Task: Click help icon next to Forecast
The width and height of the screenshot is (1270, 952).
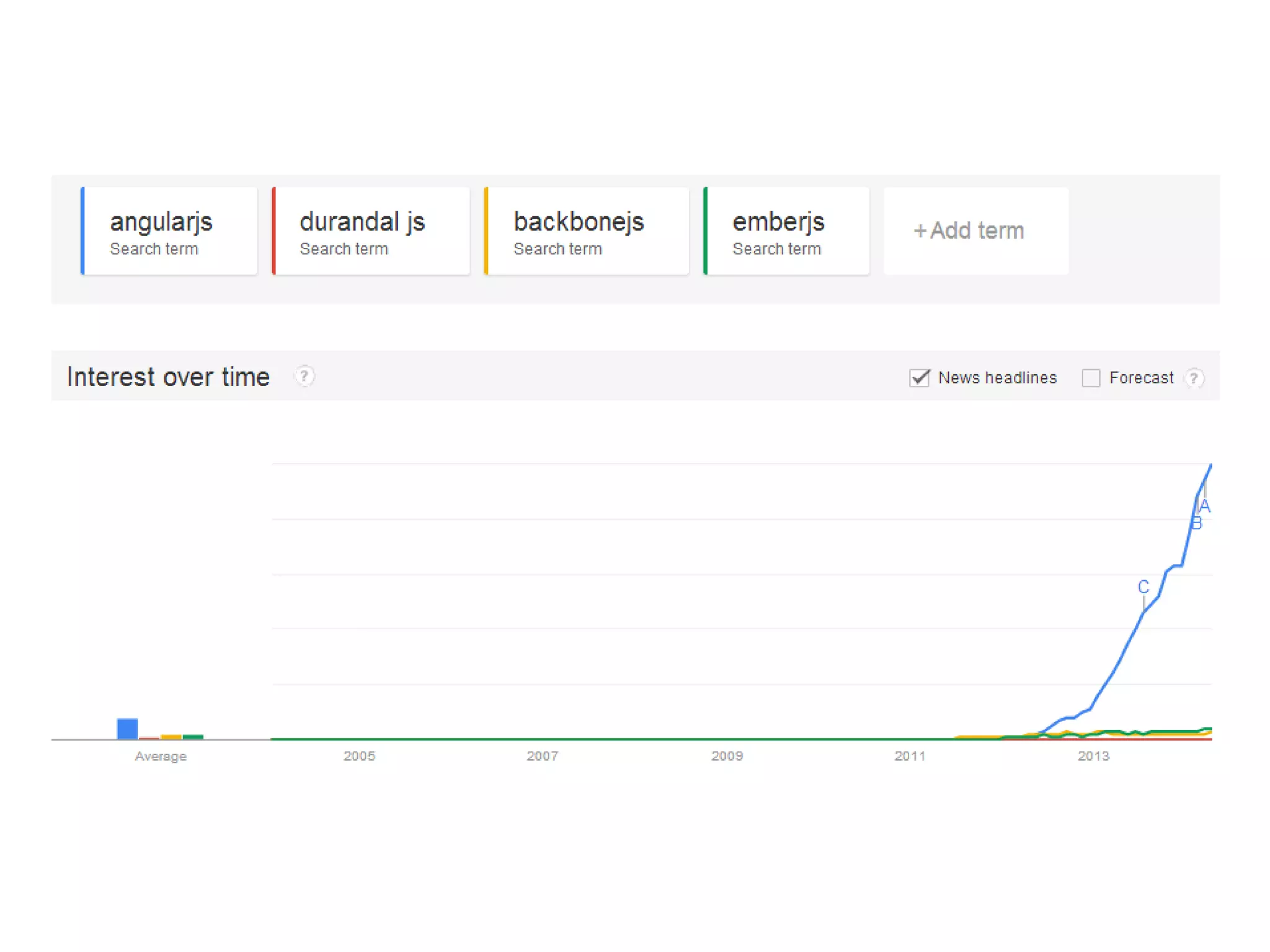Action: coord(1194,378)
